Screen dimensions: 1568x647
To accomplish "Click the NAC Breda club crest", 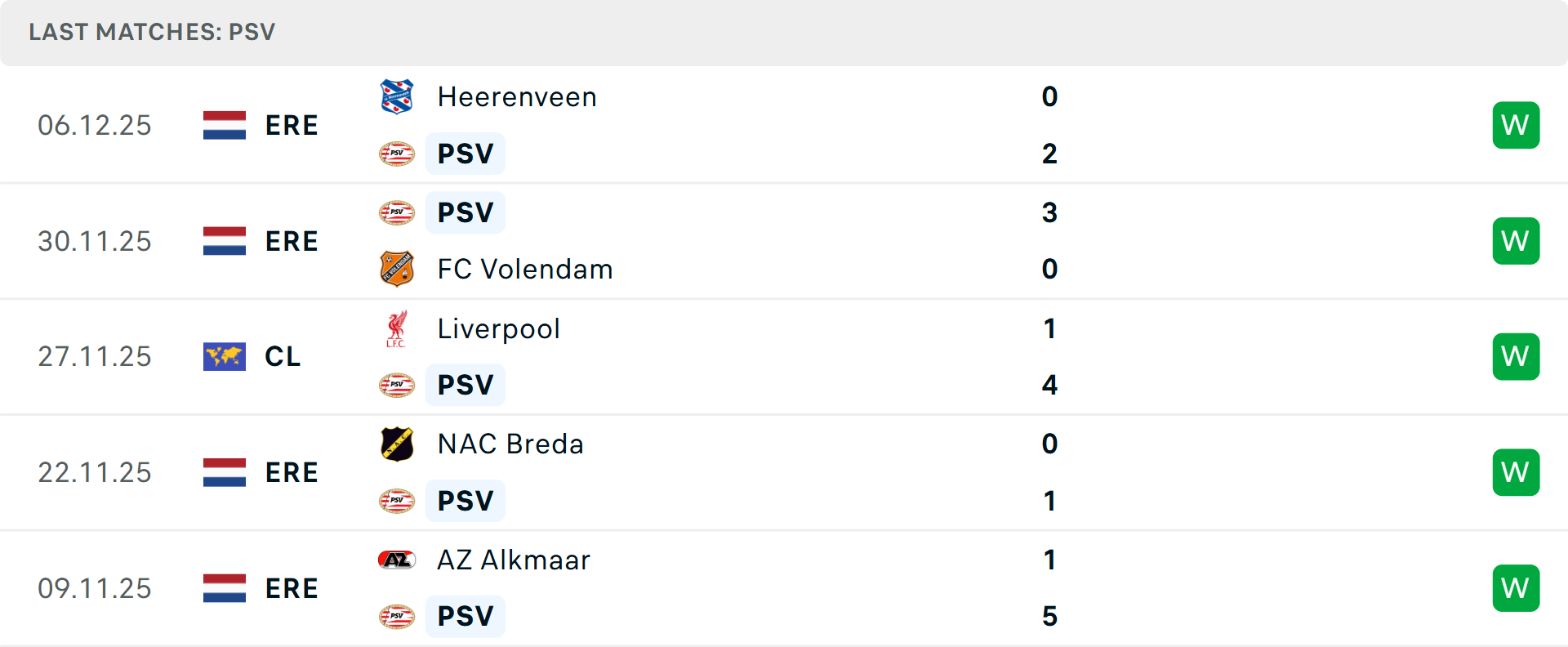I will (397, 444).
